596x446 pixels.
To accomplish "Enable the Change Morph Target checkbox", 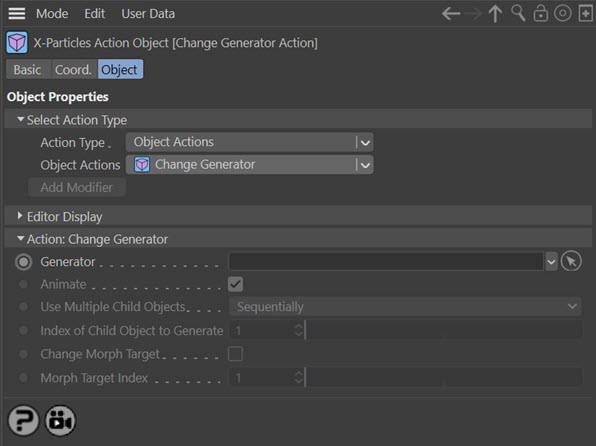I will click(x=235, y=354).
